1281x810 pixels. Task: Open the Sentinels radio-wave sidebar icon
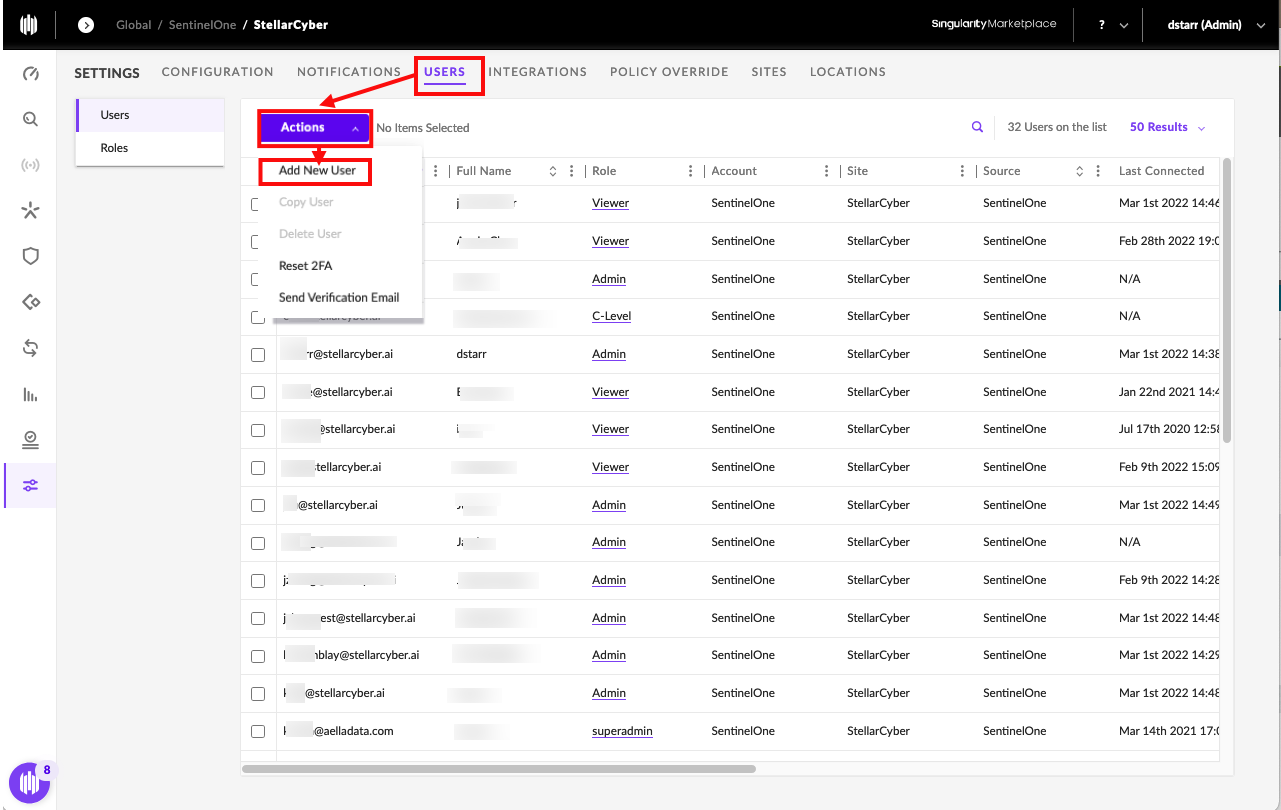30,165
